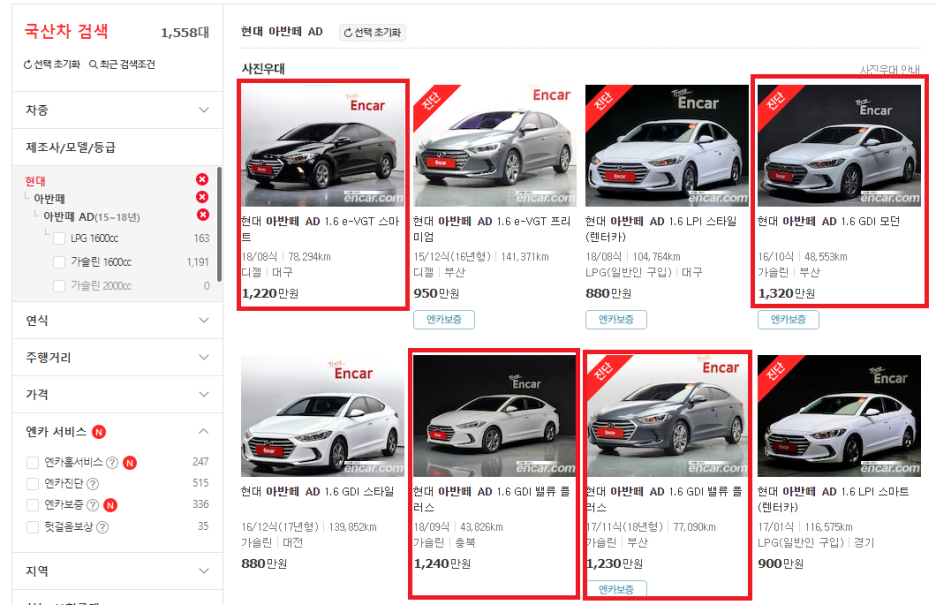Open white 1.6 GDI 스타일 car photo
The height and width of the screenshot is (605, 936).
coord(322,416)
